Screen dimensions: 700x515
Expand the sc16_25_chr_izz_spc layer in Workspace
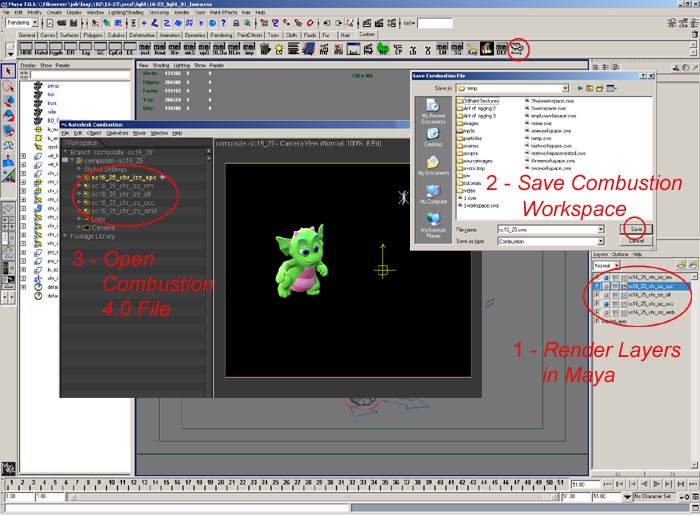pos(81,177)
